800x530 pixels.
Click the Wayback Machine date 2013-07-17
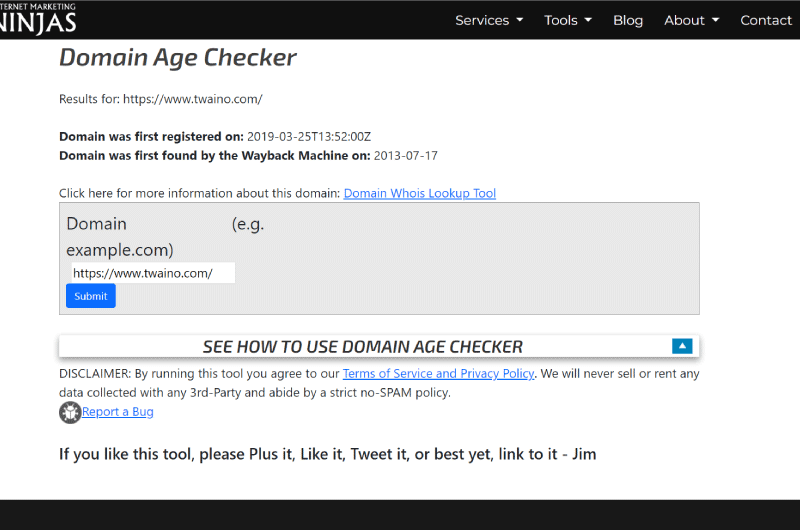click(x=406, y=156)
